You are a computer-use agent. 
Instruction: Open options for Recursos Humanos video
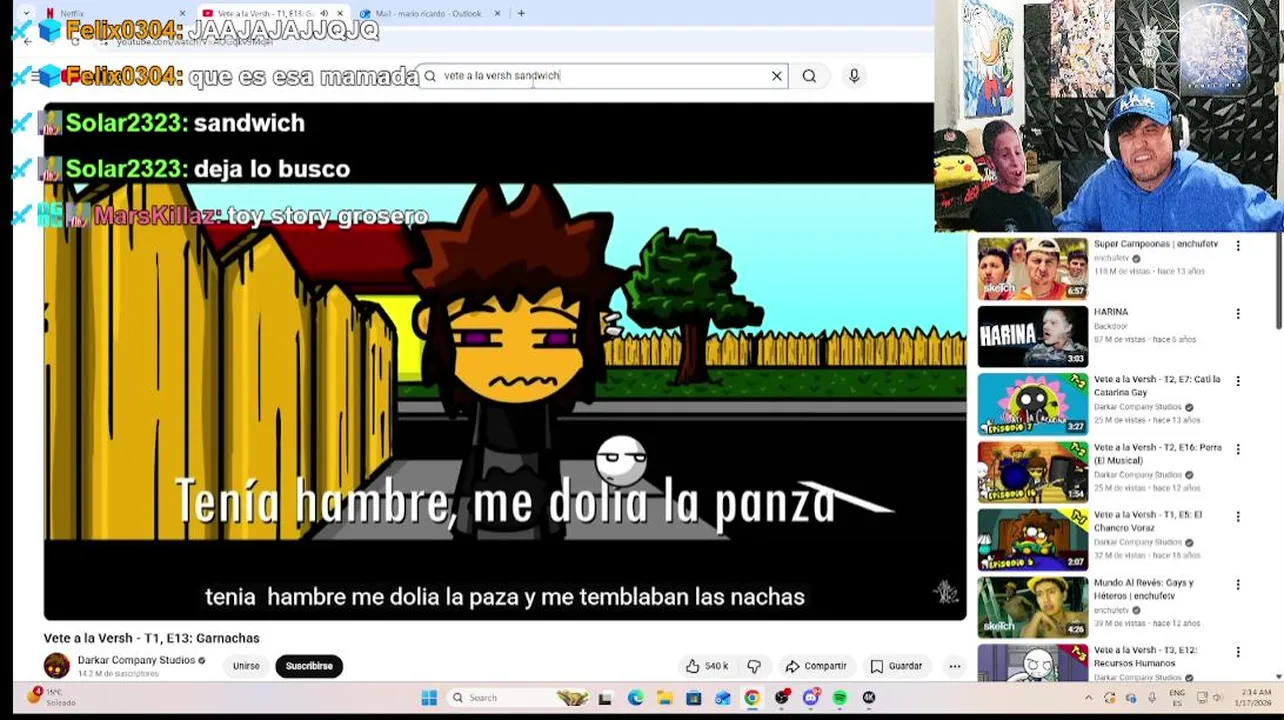(x=1238, y=652)
